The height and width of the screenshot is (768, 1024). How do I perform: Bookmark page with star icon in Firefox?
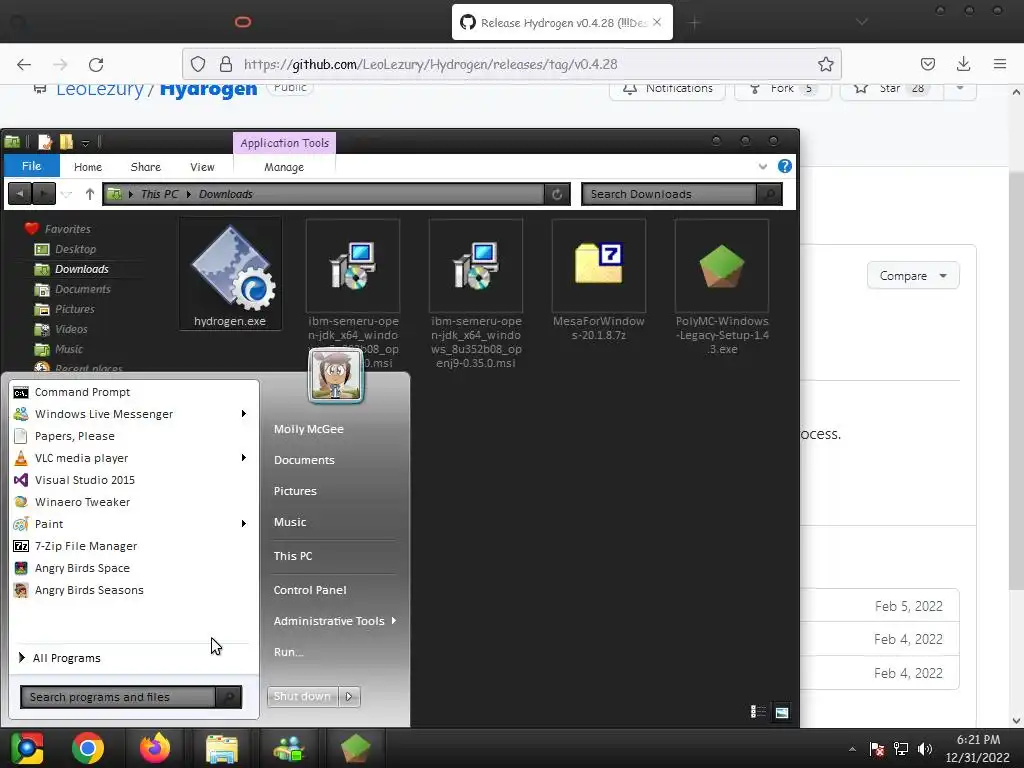point(825,64)
